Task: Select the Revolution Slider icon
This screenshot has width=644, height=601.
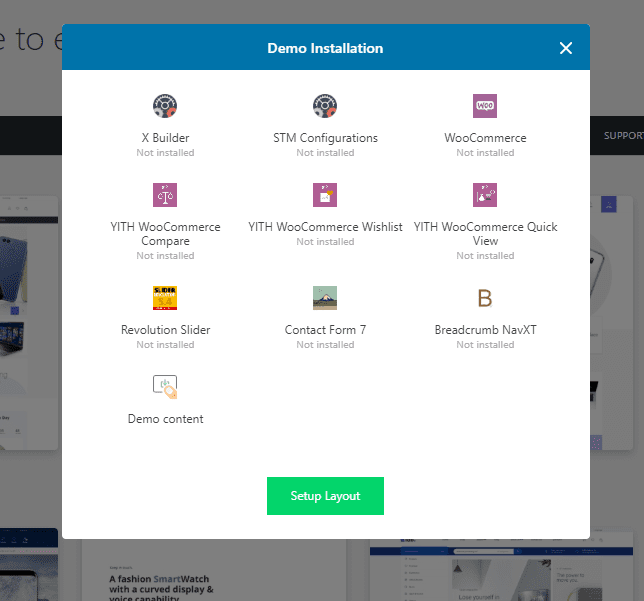Action: [x=165, y=298]
